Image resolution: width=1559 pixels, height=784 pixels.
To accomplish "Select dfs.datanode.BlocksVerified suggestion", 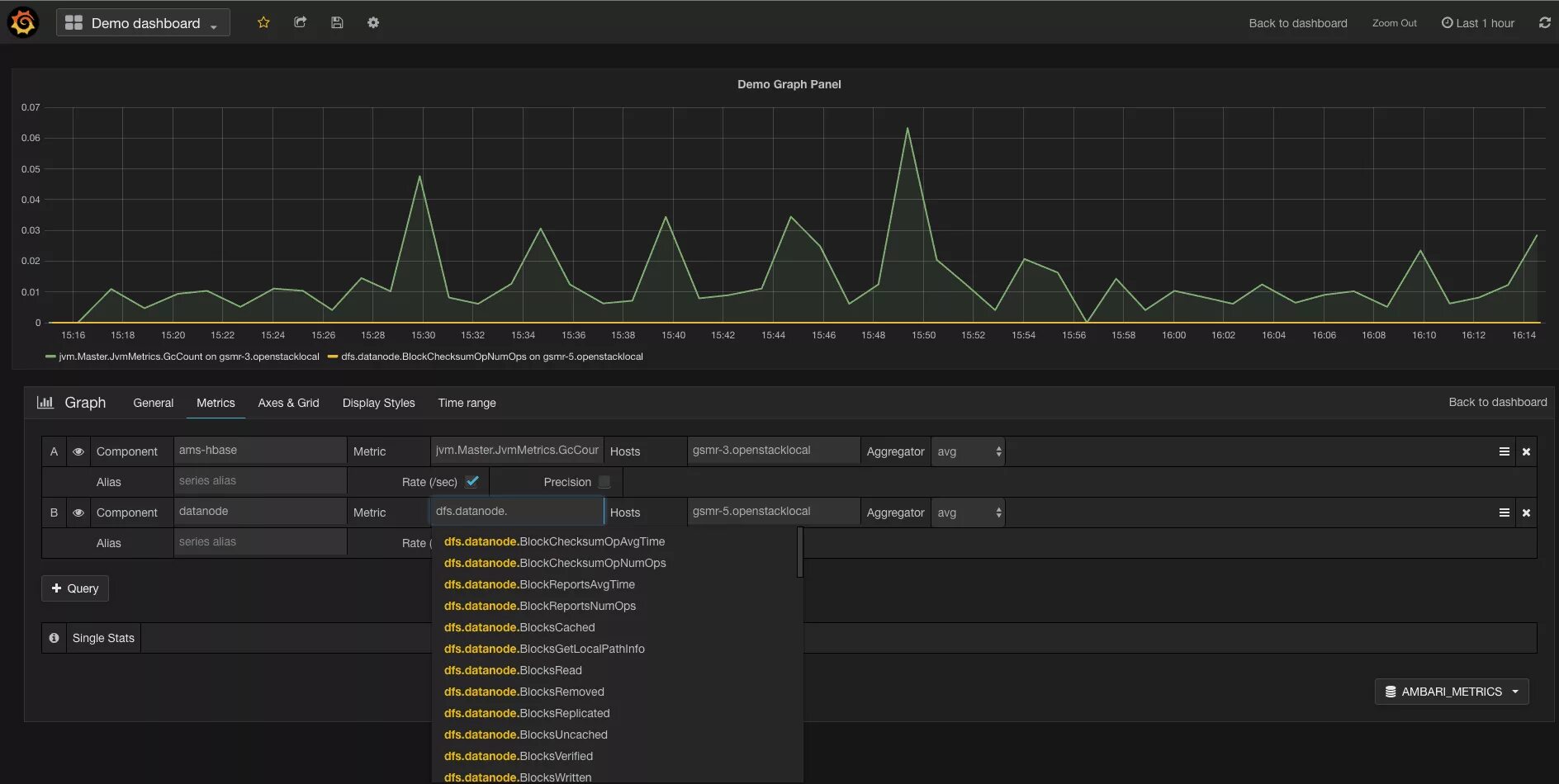I will (x=519, y=756).
